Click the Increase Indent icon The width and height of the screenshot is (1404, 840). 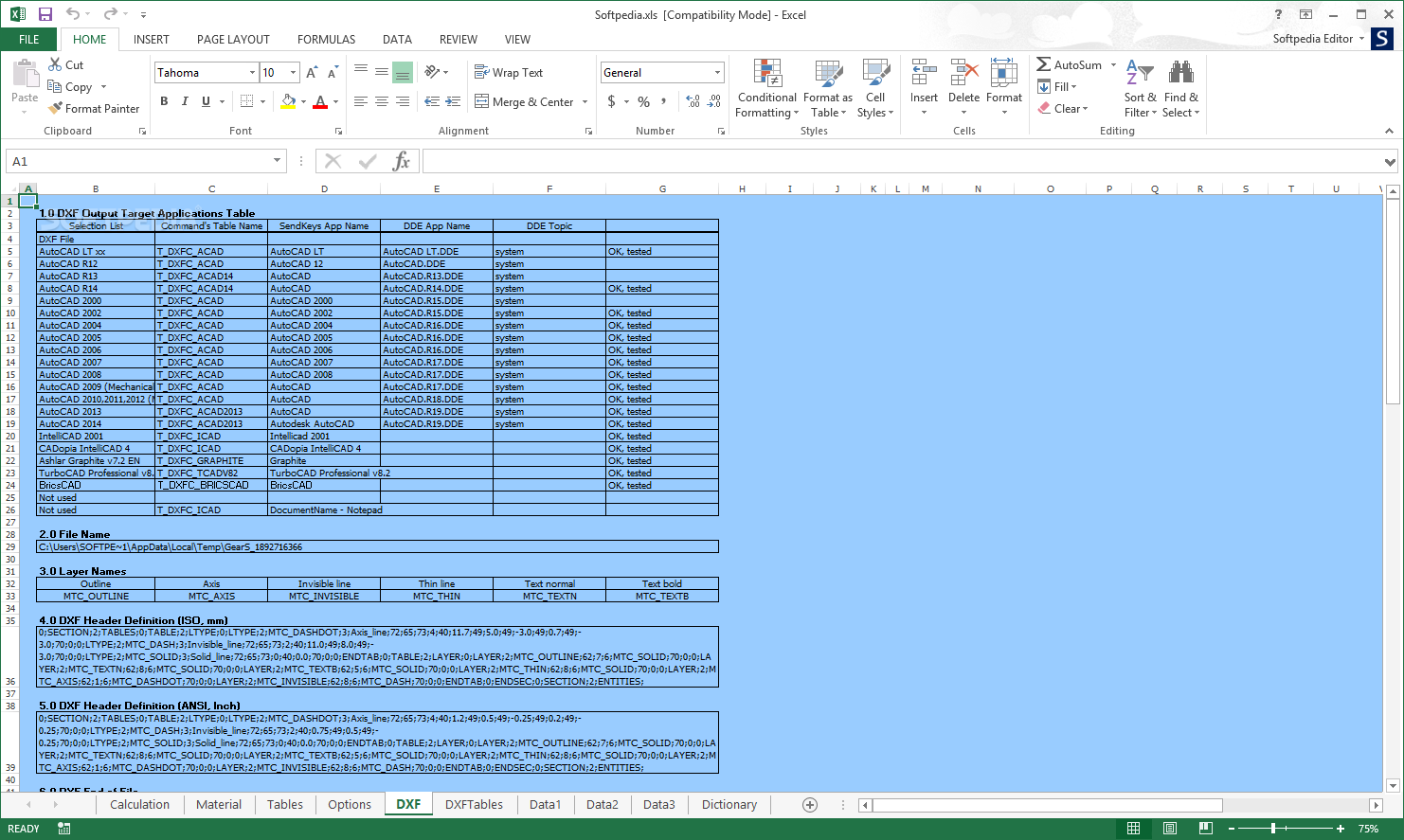[x=453, y=101]
